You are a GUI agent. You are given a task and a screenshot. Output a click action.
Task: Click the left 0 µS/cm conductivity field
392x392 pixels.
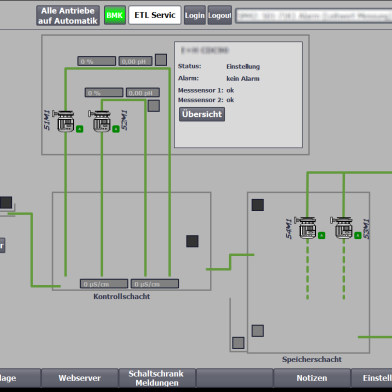104,284
